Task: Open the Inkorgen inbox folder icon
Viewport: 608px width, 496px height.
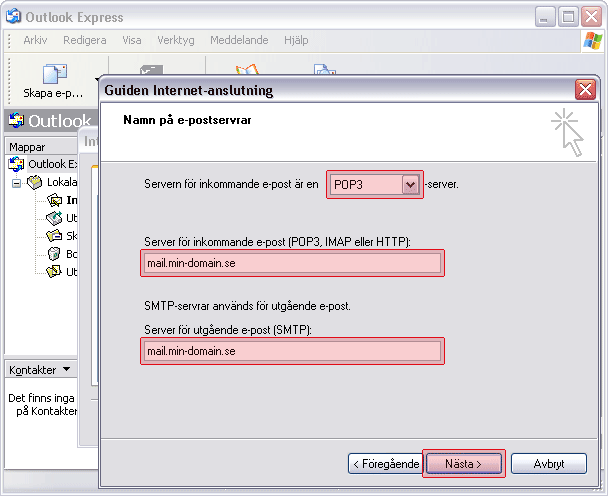Action: pyautogui.click(x=54, y=200)
